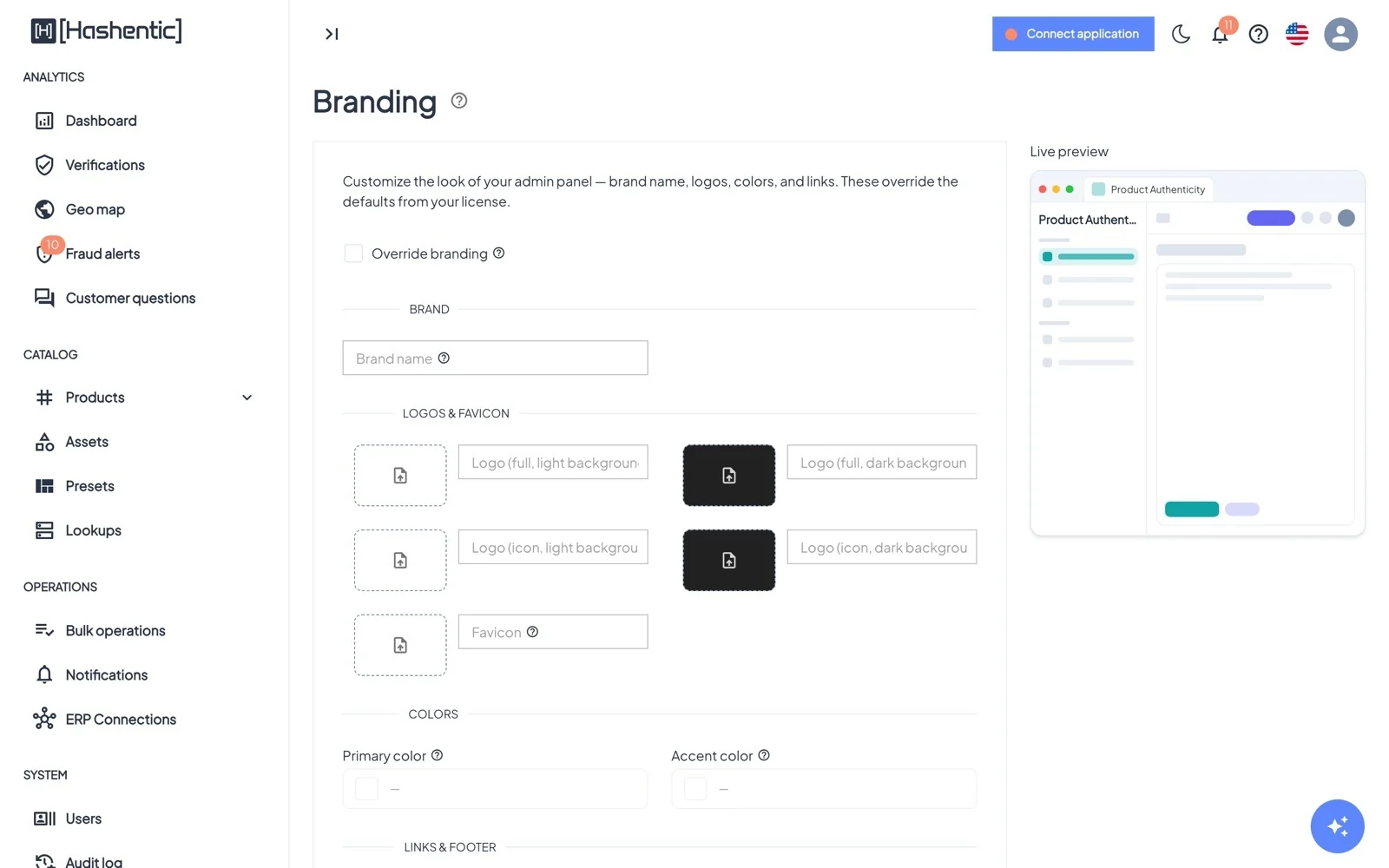This screenshot has height=868, width=1389.
Task: Click the Primary color value field
Action: click(495, 789)
